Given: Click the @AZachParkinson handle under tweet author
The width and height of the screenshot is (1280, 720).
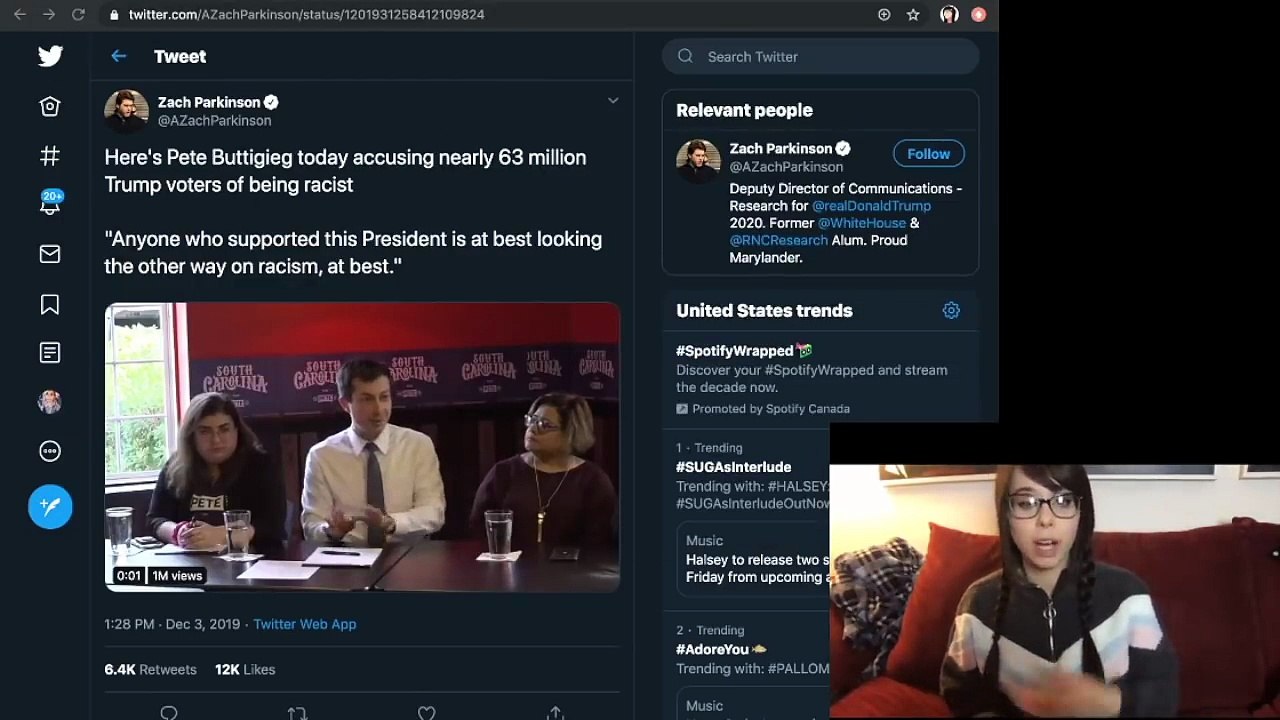Looking at the screenshot, I should pos(214,120).
